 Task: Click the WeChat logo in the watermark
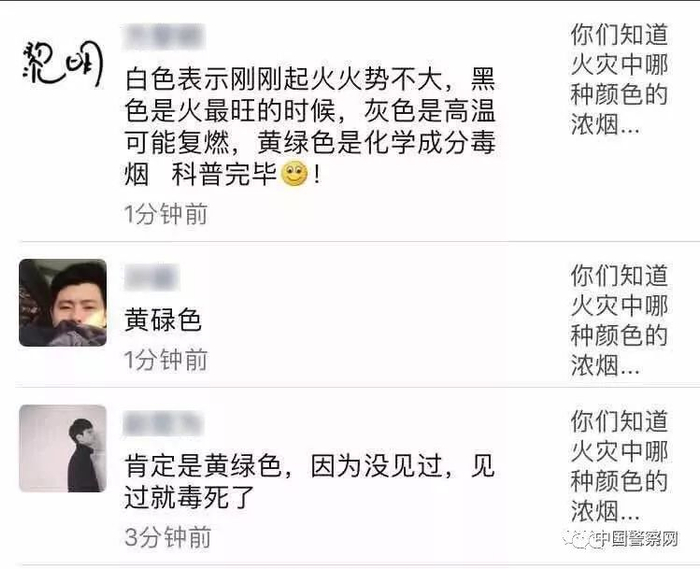point(579,539)
